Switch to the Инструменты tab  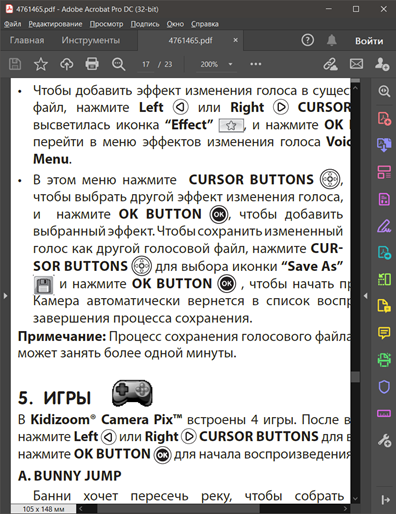point(91,40)
